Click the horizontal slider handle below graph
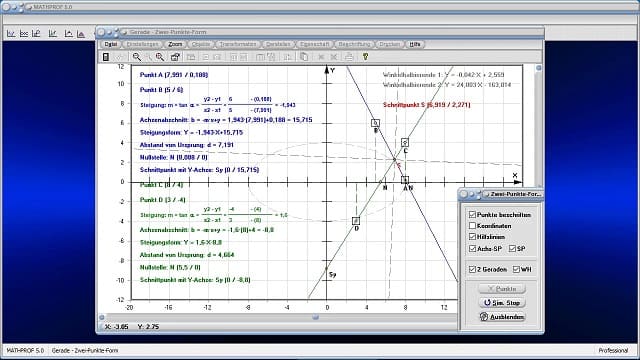 click(315, 317)
